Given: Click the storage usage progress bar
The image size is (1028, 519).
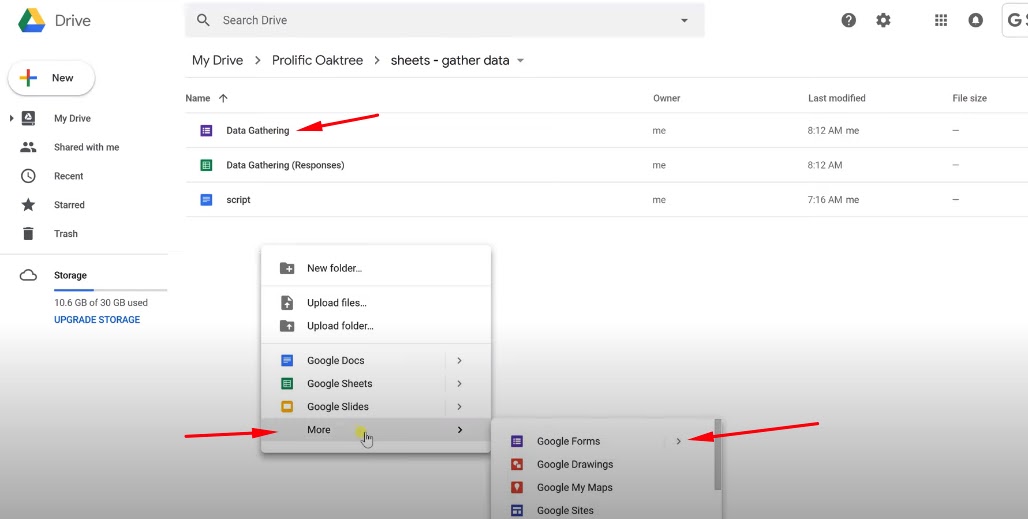Looking at the screenshot, I should click(x=110, y=290).
